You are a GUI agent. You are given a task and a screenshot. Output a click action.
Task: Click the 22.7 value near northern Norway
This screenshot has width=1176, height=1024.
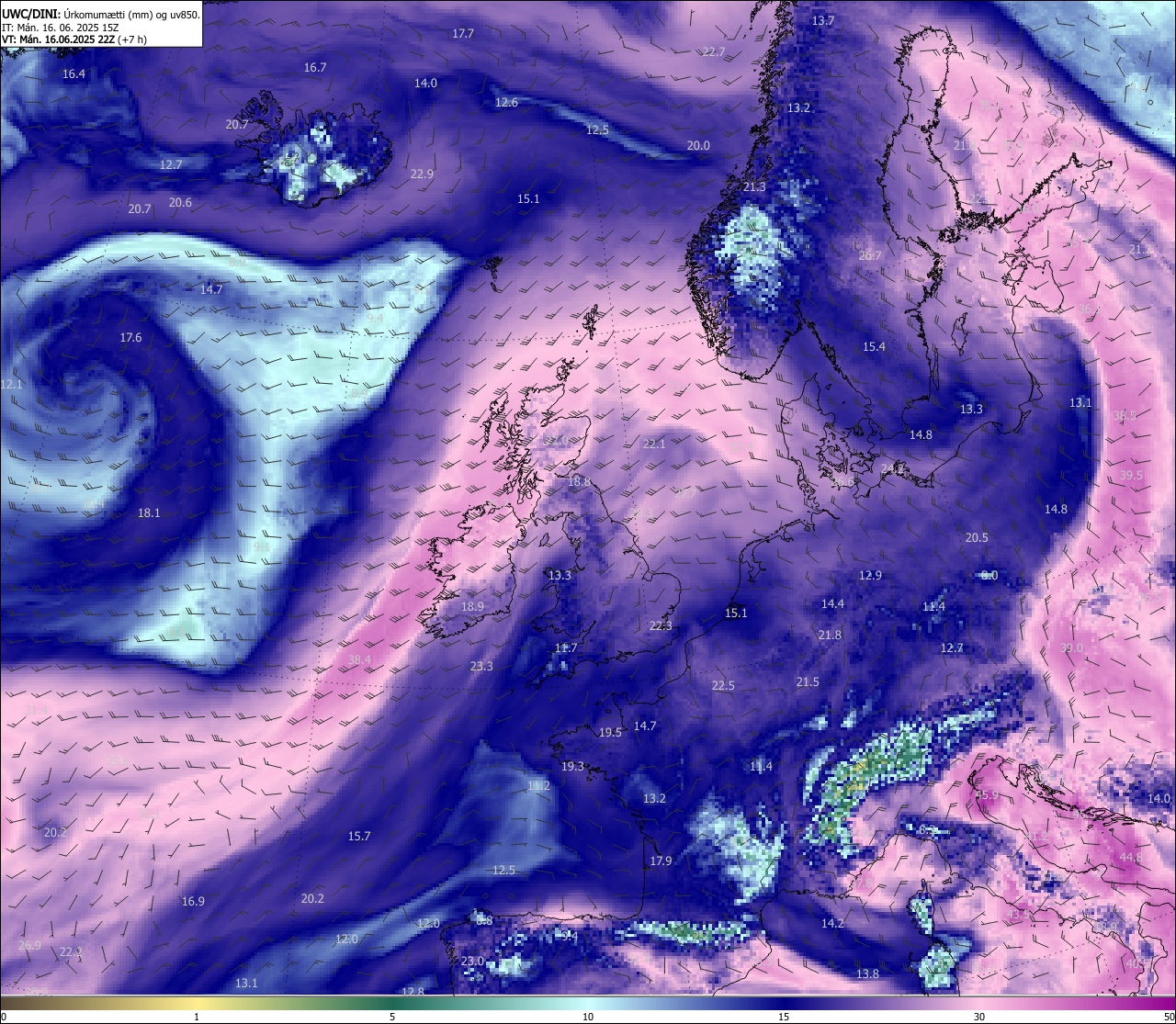714,51
